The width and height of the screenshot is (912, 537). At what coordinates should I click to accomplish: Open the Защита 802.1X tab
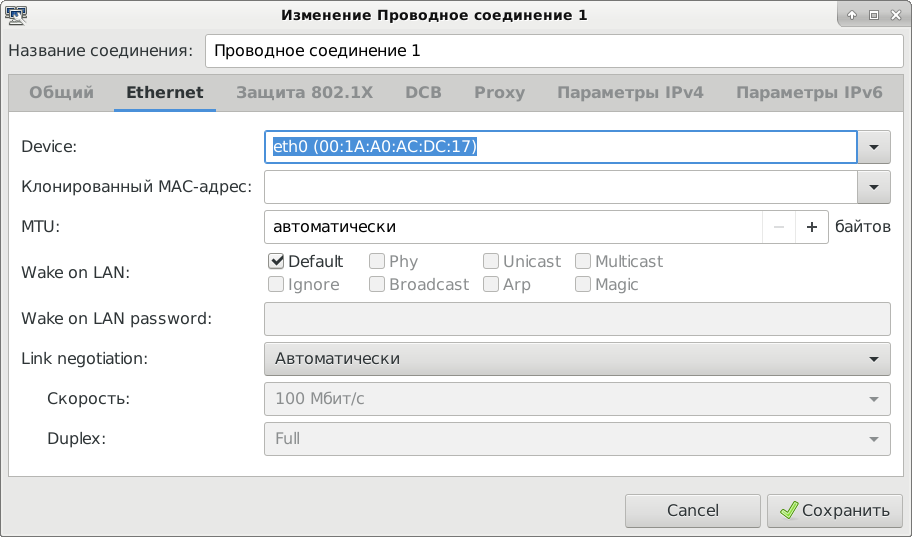coord(304,92)
